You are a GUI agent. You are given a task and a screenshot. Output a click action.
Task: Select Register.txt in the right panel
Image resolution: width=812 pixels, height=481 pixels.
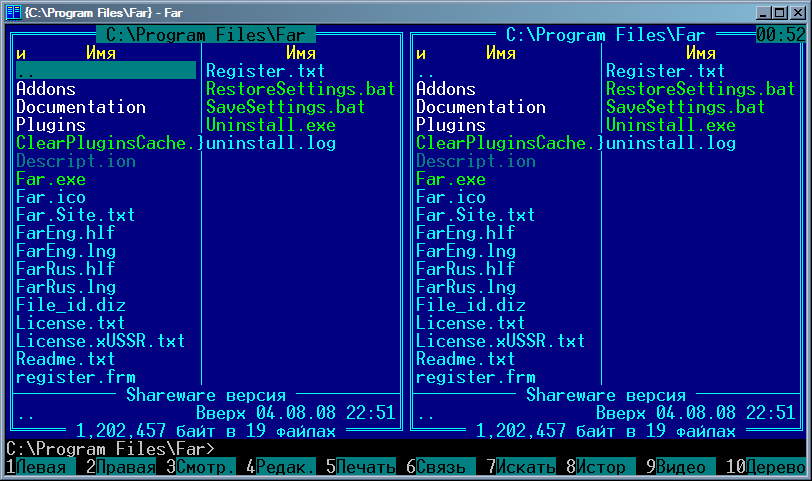click(665, 70)
